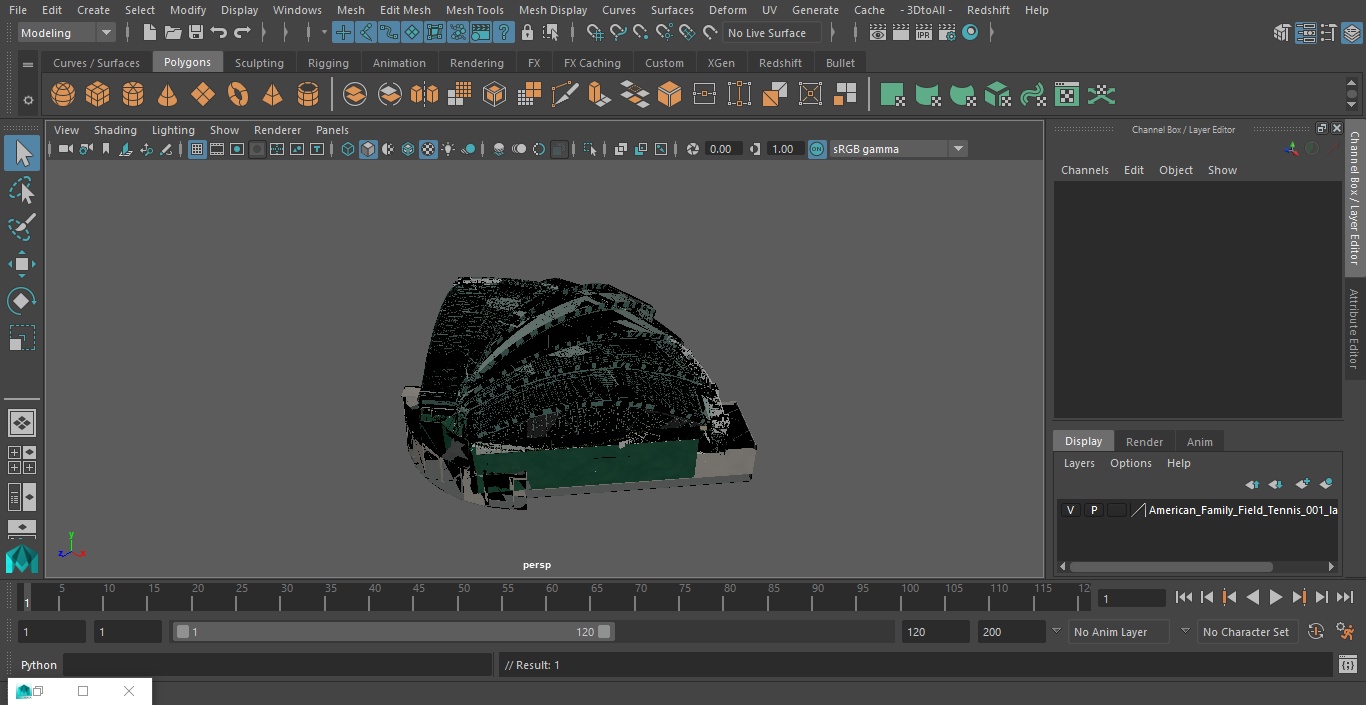Open the Channels menu in Channel Box
The image size is (1366, 705).
pyautogui.click(x=1085, y=170)
